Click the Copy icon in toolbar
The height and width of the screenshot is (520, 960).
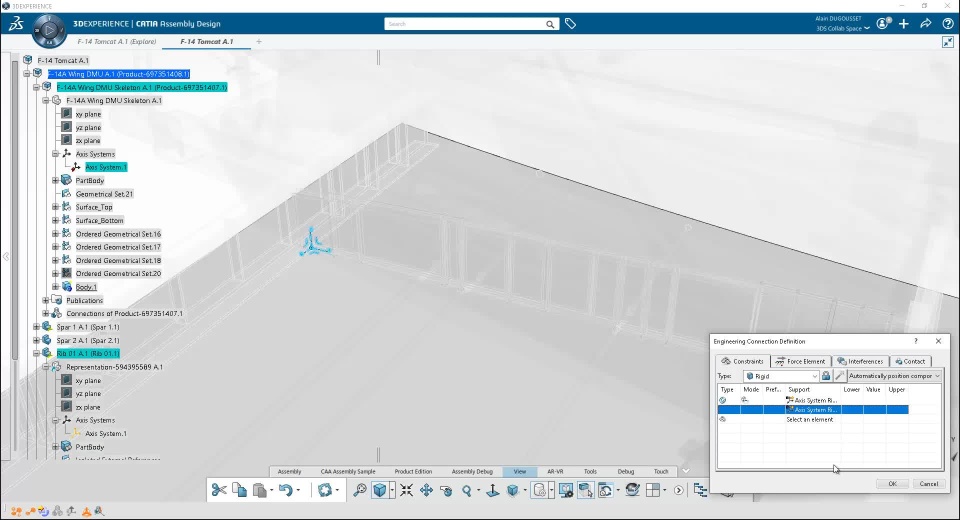(239, 490)
